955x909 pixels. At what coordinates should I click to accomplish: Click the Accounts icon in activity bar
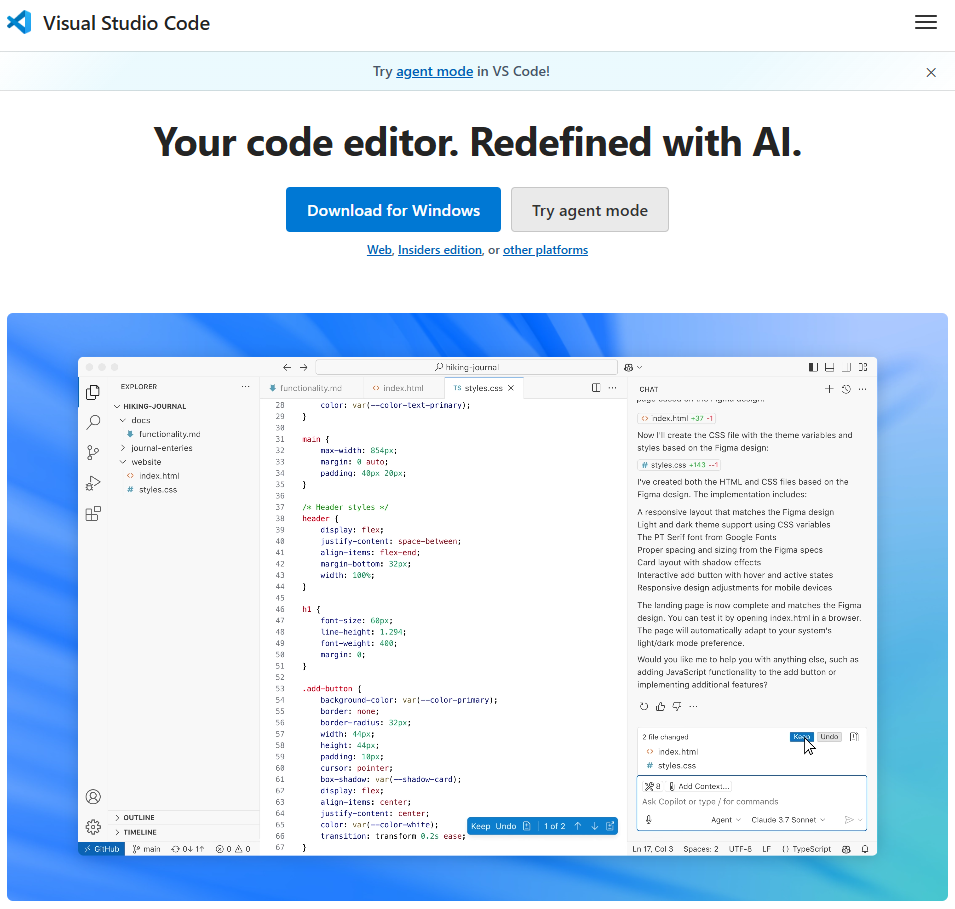click(93, 796)
